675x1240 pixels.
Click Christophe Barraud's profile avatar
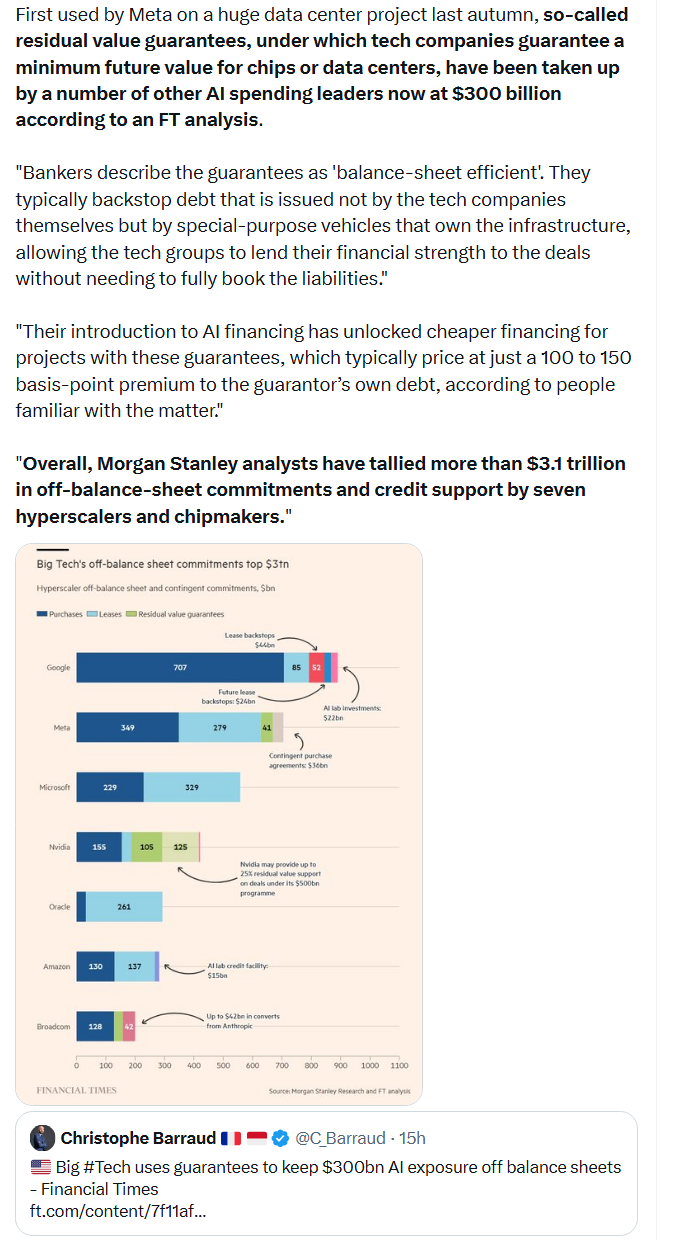pyautogui.click(x=42, y=1138)
